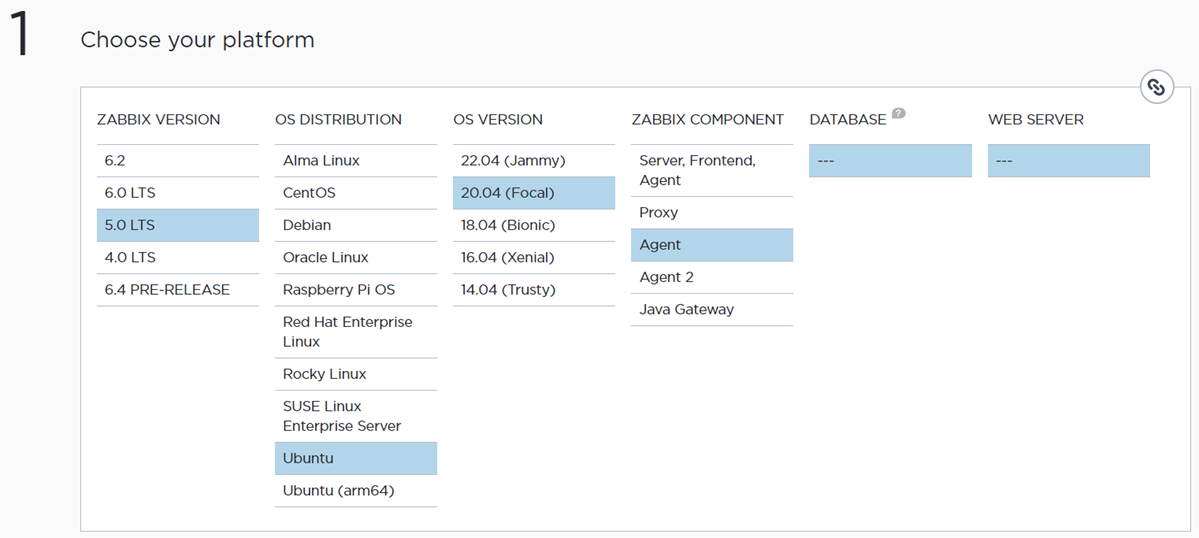Click the WEB SERVER column header
This screenshot has width=1199, height=538.
(1035, 120)
